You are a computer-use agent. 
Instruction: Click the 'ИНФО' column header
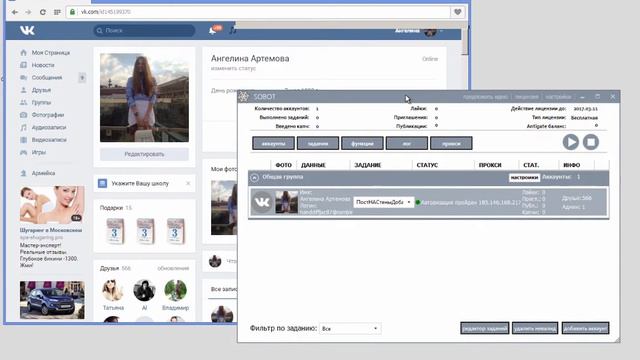(571, 165)
